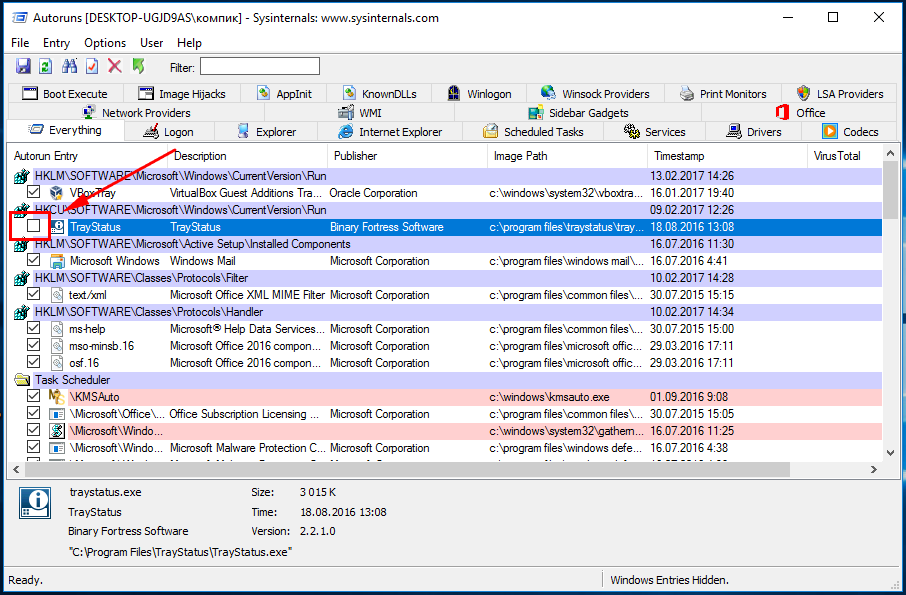Click the horizontal scrollbar right arrow
The width and height of the screenshot is (906, 595).
874,470
